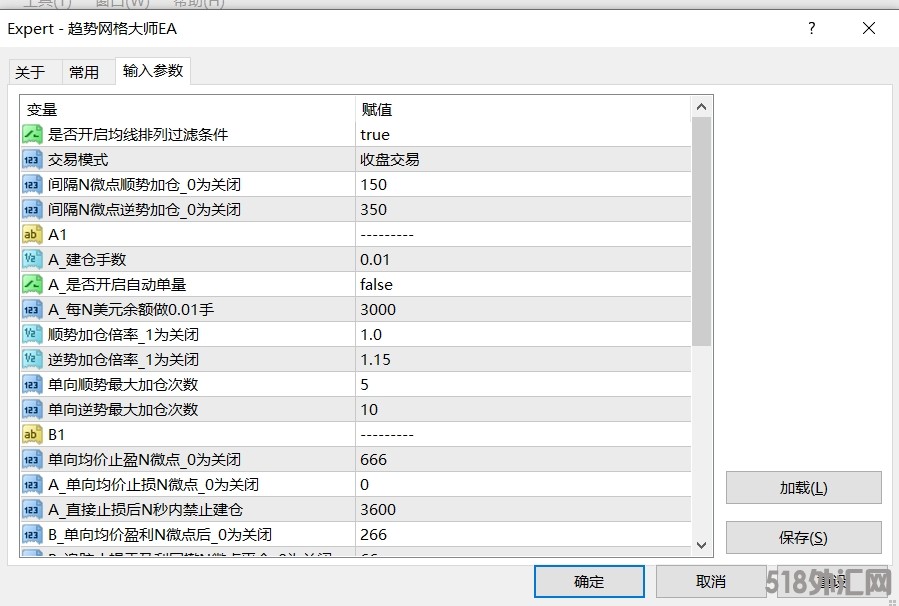Select the B1 separator row label
The image size is (899, 606).
pos(56,435)
